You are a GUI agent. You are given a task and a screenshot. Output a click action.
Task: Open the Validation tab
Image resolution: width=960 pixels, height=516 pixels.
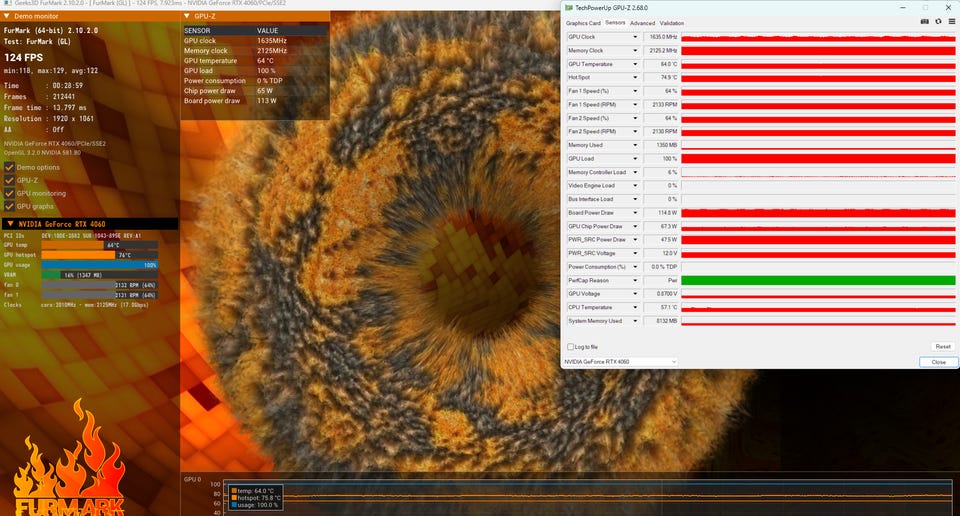pyautogui.click(x=672, y=23)
